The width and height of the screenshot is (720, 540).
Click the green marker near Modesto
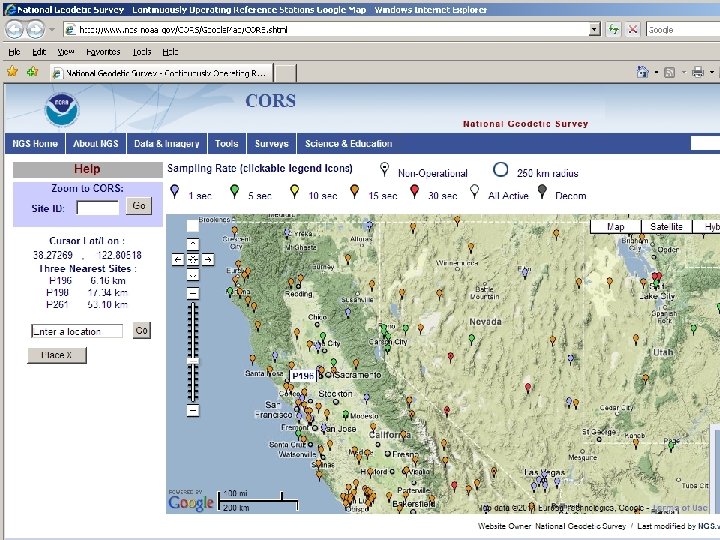point(346,416)
